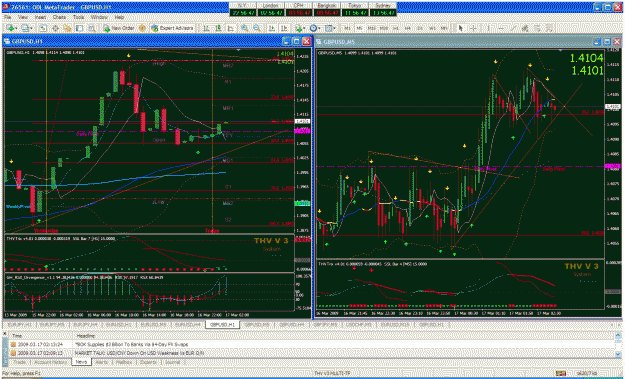Open the Journal terminal tab
This screenshot has height=379, width=625.
[x=173, y=362]
